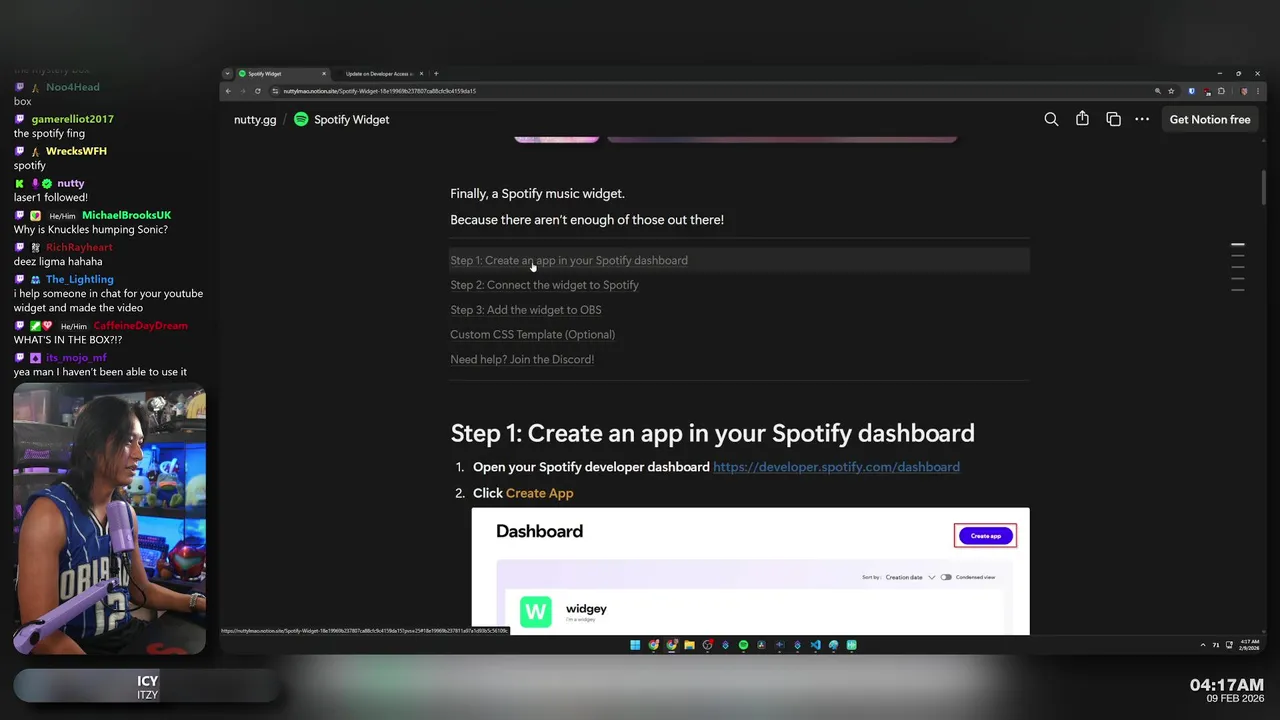
Task: Click gamerelliot2017 username in chat
Action: coord(72,119)
